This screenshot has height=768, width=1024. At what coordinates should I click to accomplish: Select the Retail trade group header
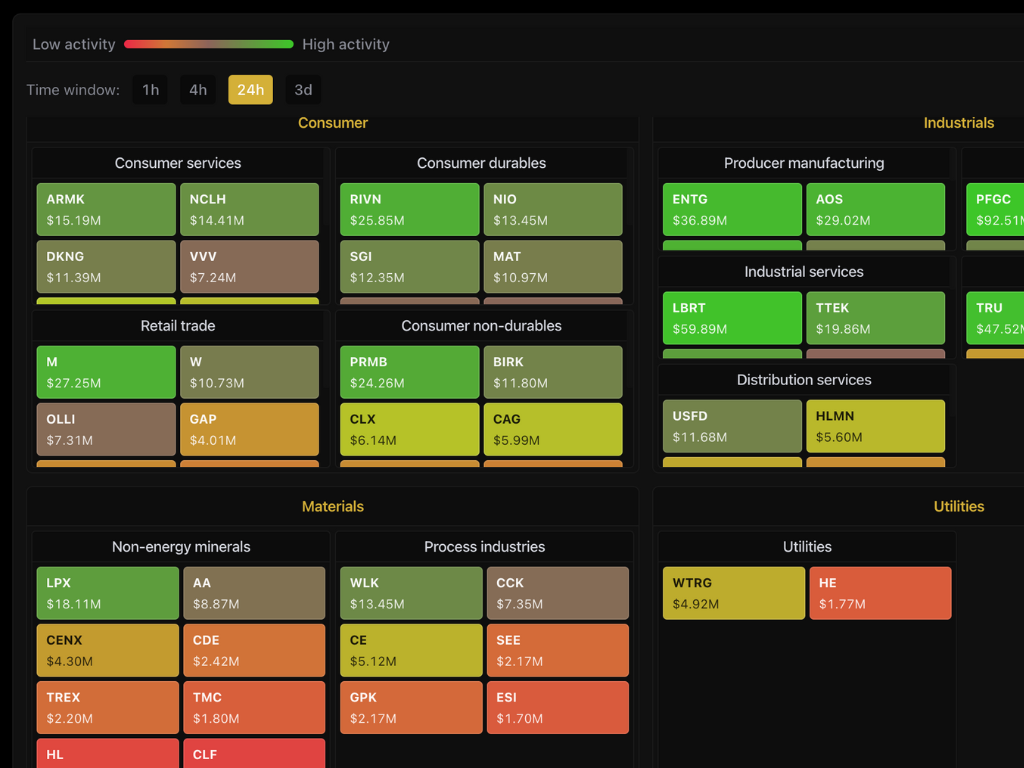pos(178,326)
